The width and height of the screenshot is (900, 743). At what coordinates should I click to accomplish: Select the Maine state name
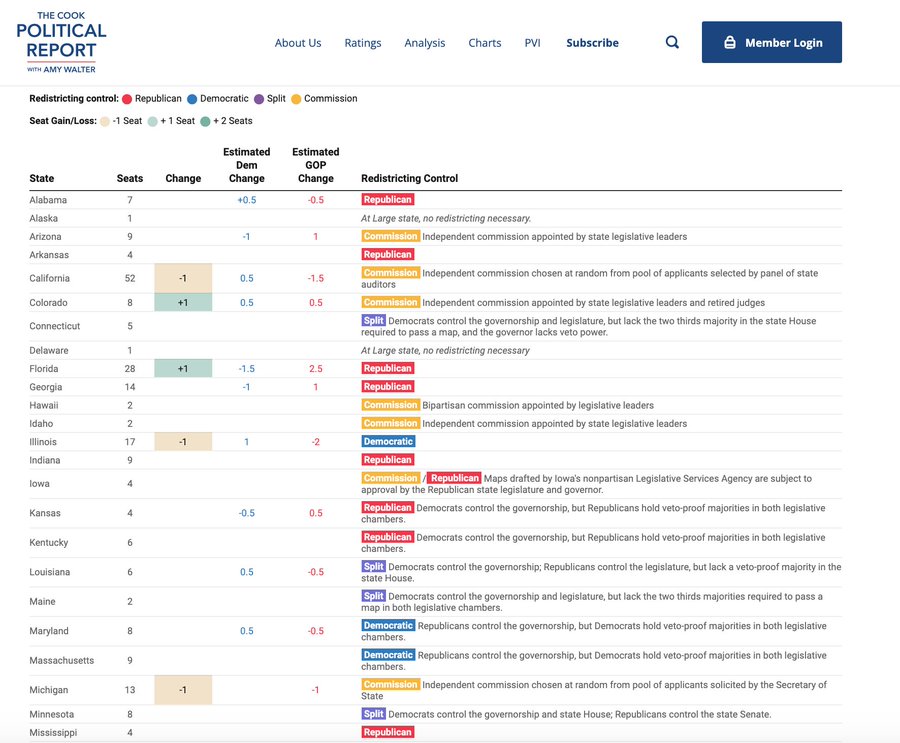[x=42, y=602]
